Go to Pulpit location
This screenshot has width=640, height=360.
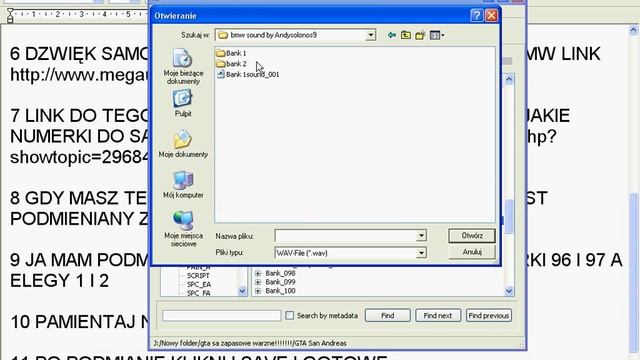coord(182,104)
